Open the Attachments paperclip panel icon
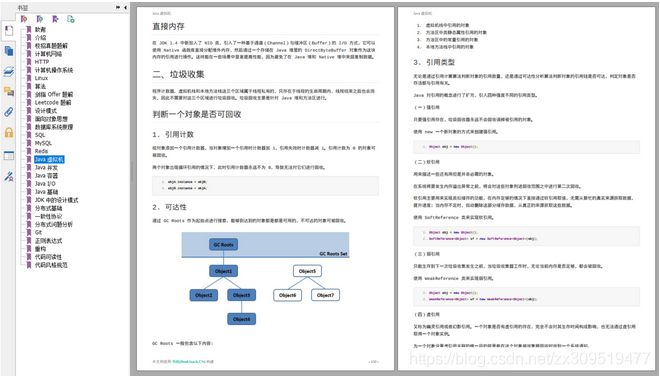 8,112
